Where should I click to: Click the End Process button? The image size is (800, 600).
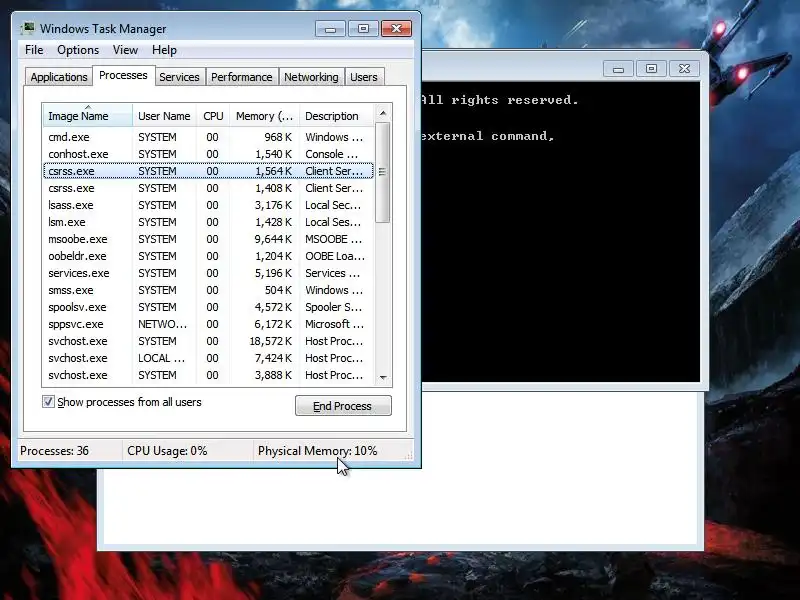[343, 406]
